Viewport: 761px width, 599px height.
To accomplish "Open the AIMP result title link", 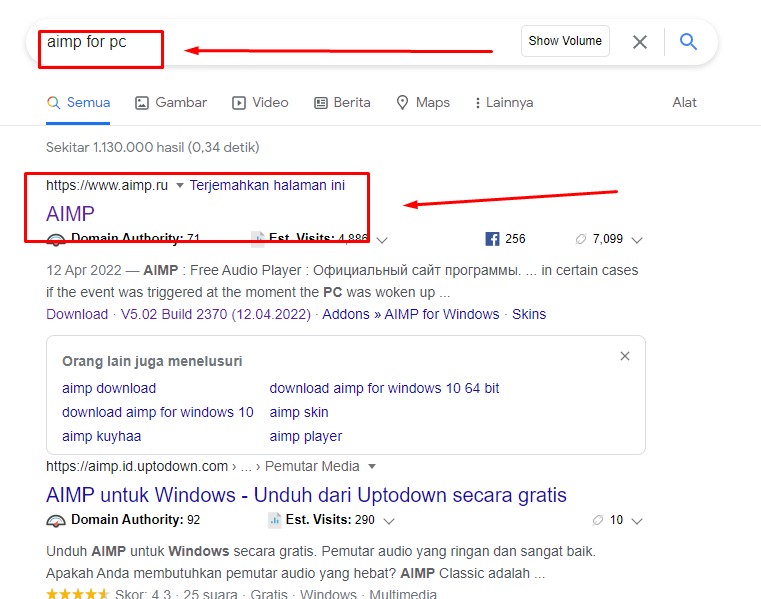I will 70,214.
